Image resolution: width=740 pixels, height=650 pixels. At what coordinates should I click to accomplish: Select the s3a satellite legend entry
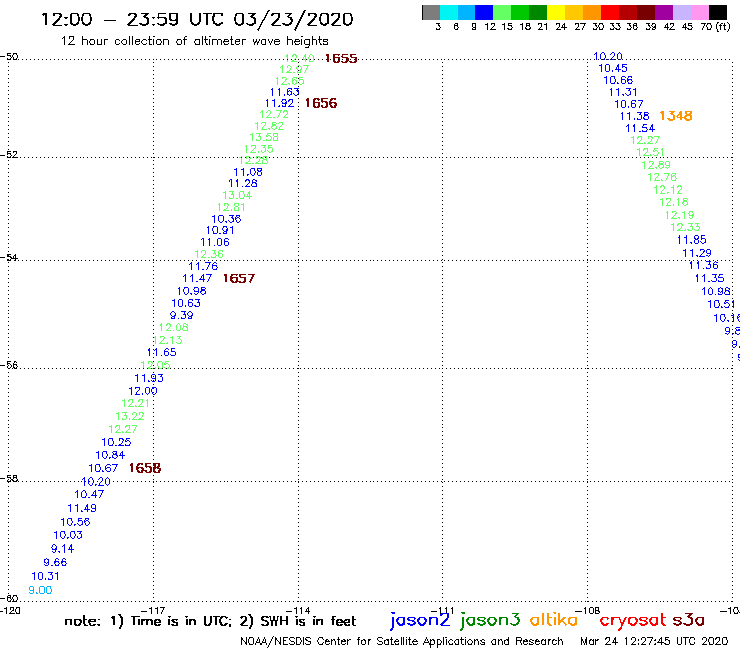tap(689, 620)
